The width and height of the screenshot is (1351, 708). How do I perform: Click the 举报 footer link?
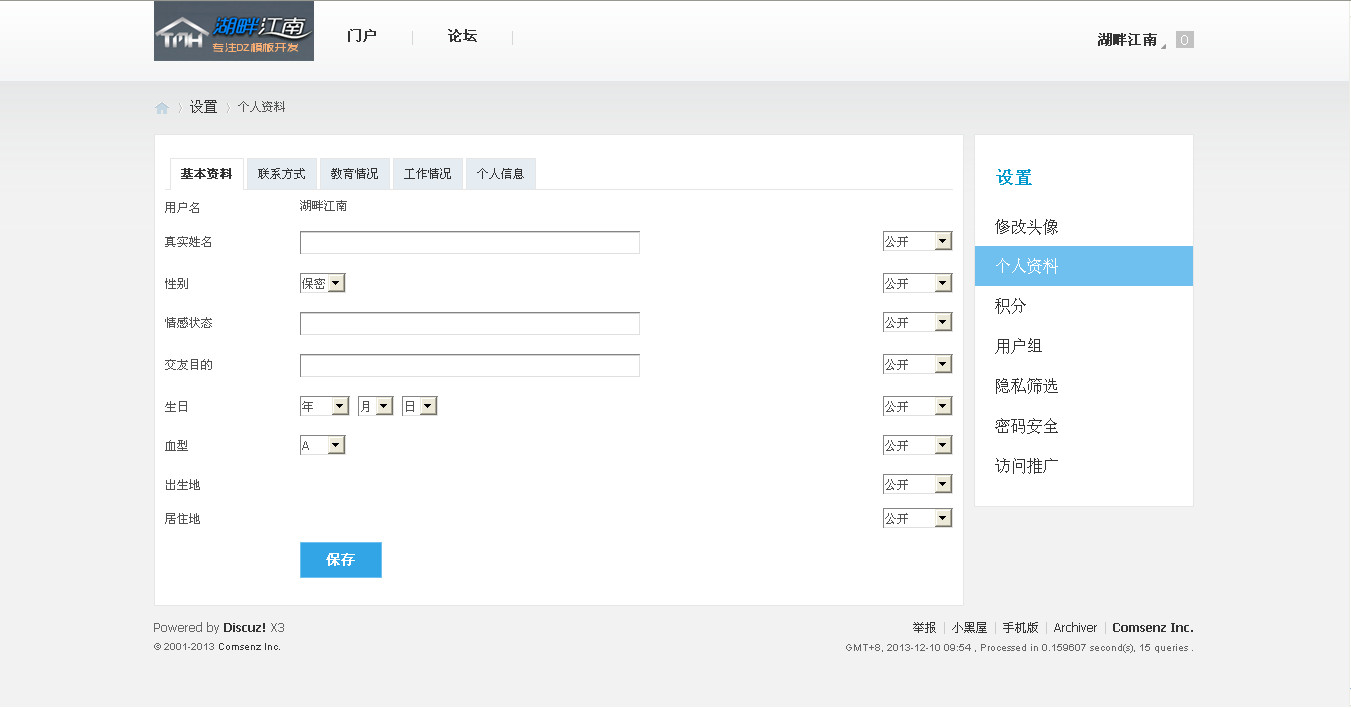[x=924, y=628]
